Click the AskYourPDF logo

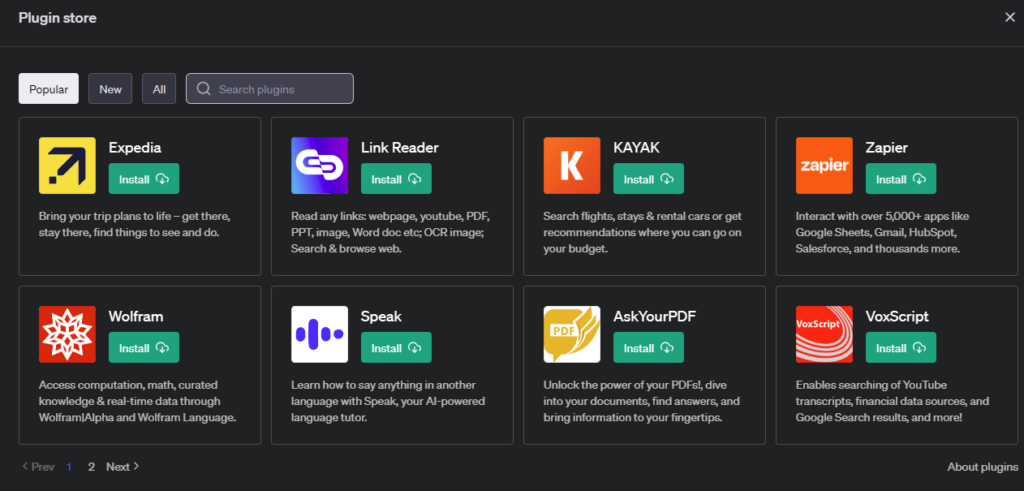tap(572, 334)
